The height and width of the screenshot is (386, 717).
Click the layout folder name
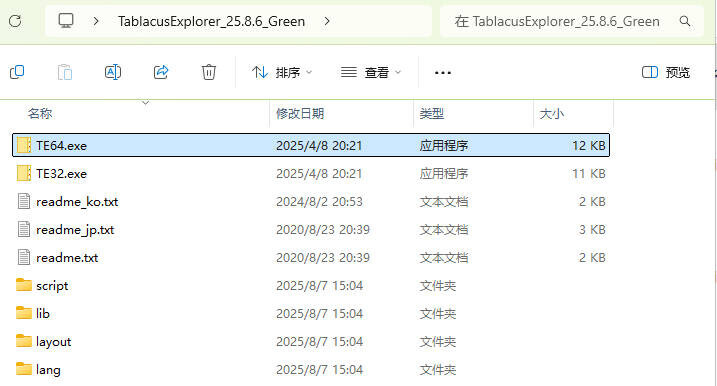tap(54, 342)
